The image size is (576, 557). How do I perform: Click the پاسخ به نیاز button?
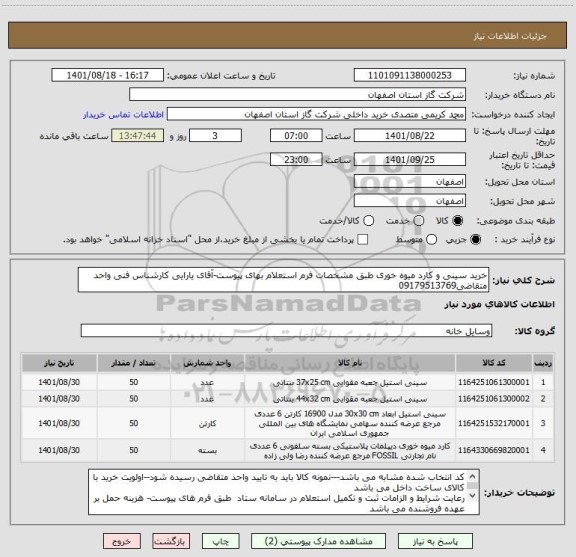coord(435,542)
